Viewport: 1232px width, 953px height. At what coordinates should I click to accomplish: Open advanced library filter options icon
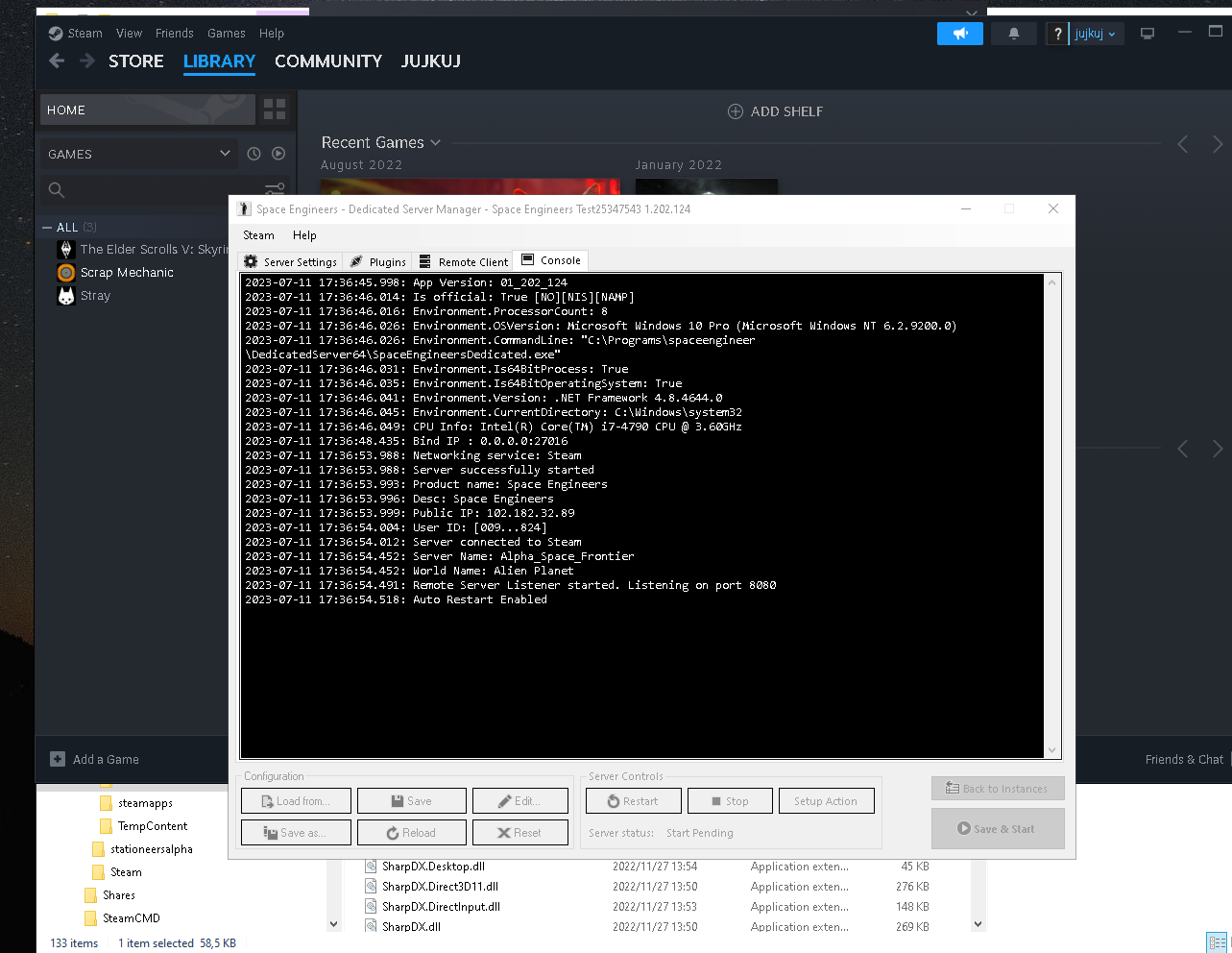coord(275,189)
